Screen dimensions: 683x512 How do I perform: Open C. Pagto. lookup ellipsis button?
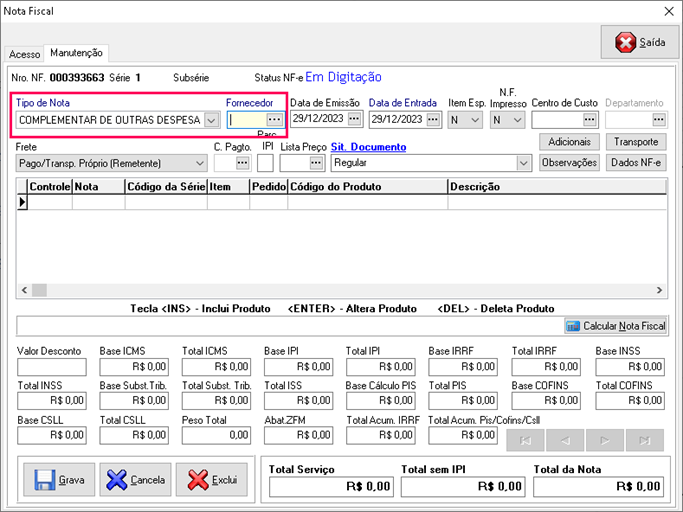pos(242,162)
